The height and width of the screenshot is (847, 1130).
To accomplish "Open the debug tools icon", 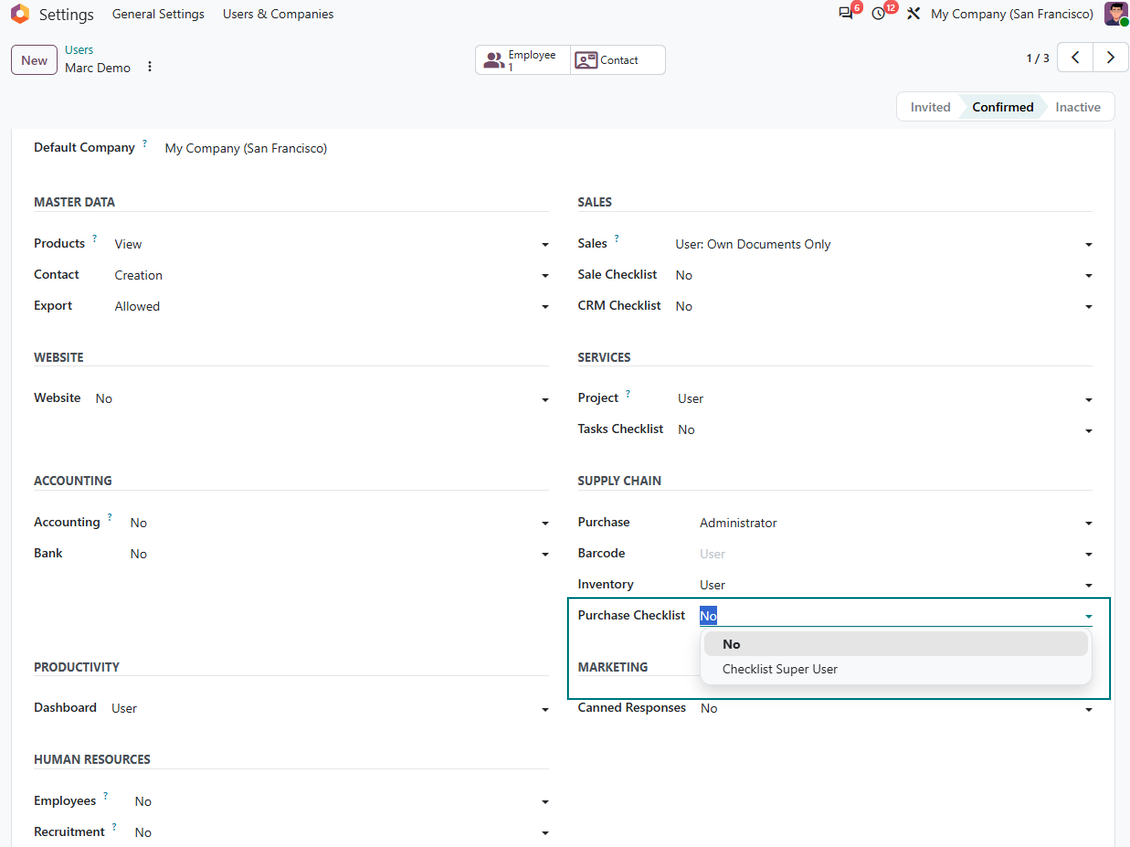I will [x=913, y=14].
